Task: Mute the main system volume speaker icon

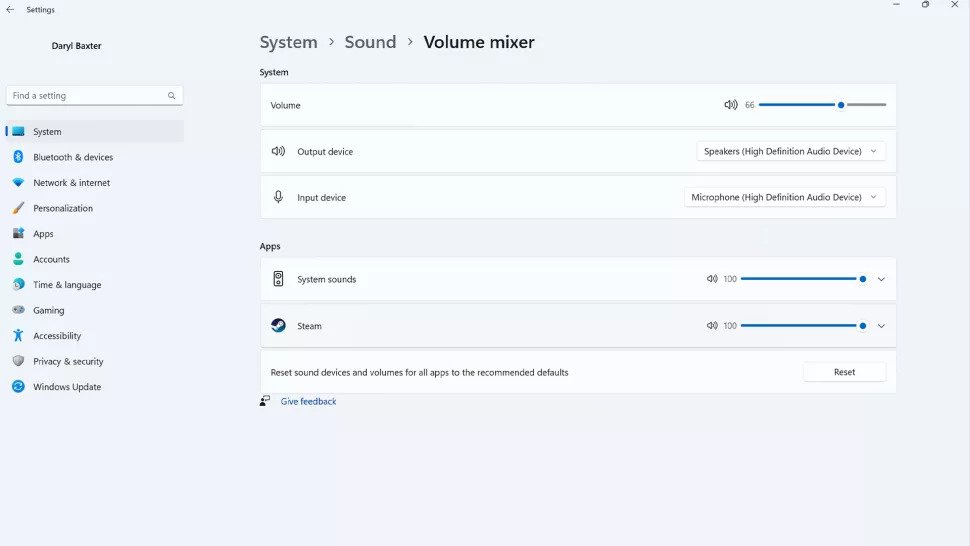Action: (731, 105)
